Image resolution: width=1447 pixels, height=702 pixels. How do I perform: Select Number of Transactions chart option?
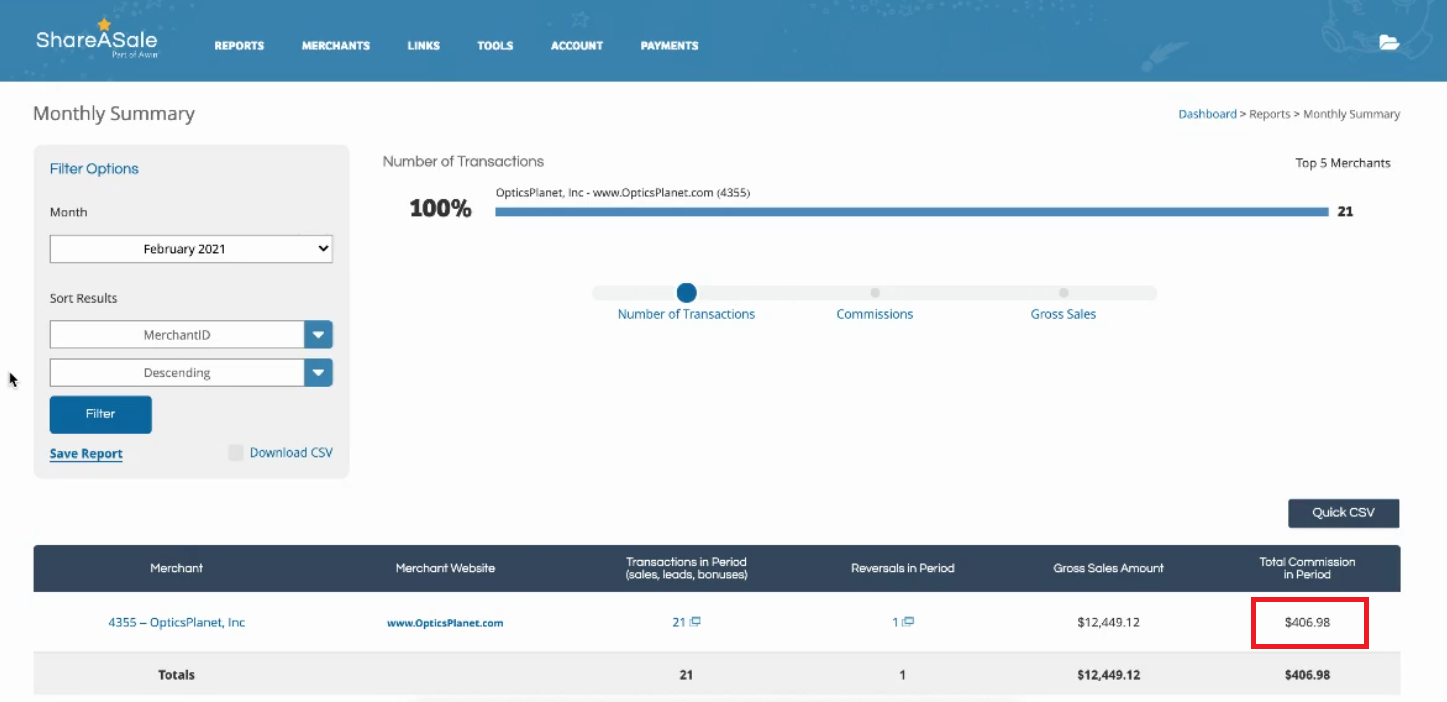[686, 293]
